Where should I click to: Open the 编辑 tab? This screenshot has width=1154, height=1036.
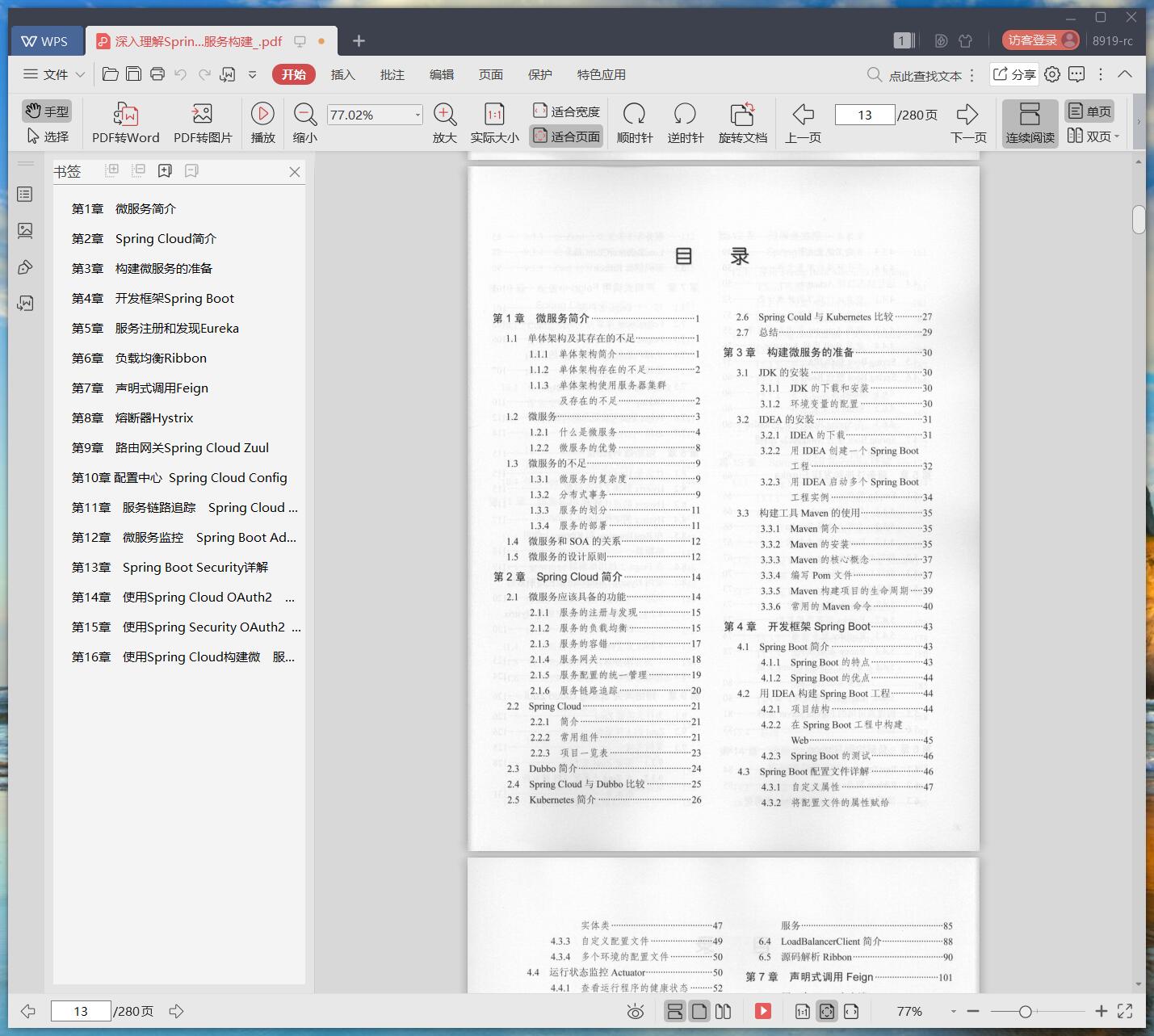click(x=442, y=74)
